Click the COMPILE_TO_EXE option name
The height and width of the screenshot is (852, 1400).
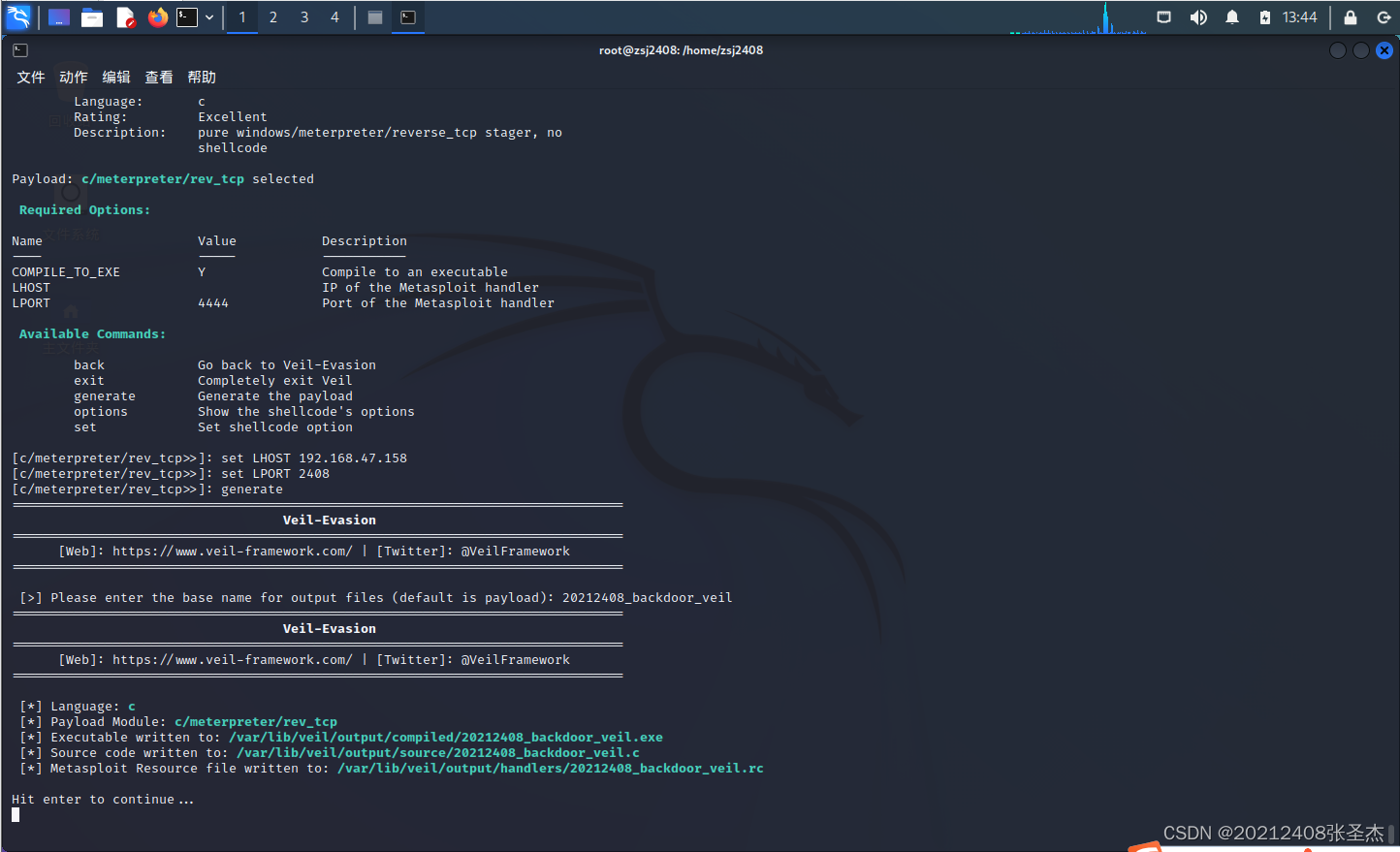[66, 272]
